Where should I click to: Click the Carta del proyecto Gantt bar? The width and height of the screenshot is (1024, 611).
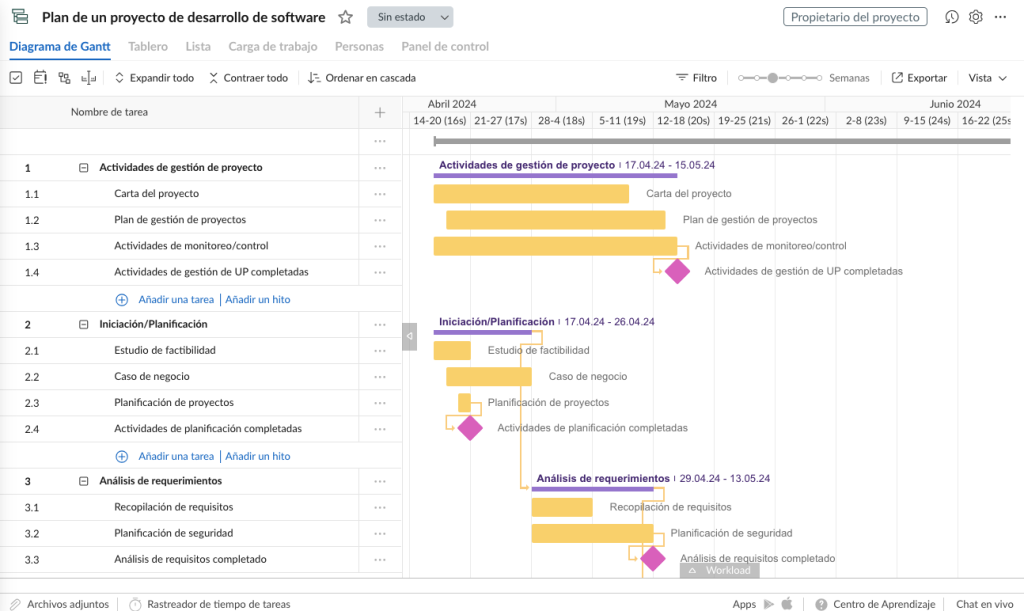click(x=531, y=194)
